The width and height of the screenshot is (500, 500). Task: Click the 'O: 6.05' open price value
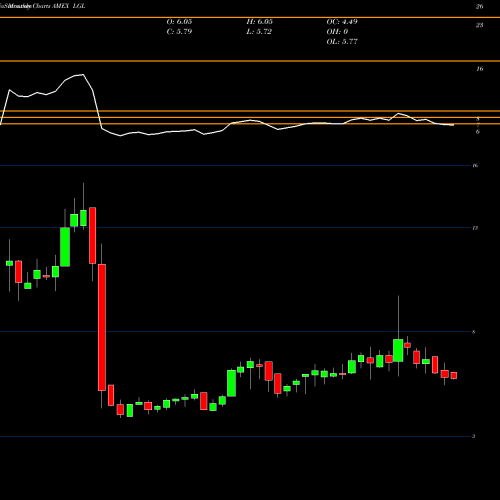click(x=179, y=22)
